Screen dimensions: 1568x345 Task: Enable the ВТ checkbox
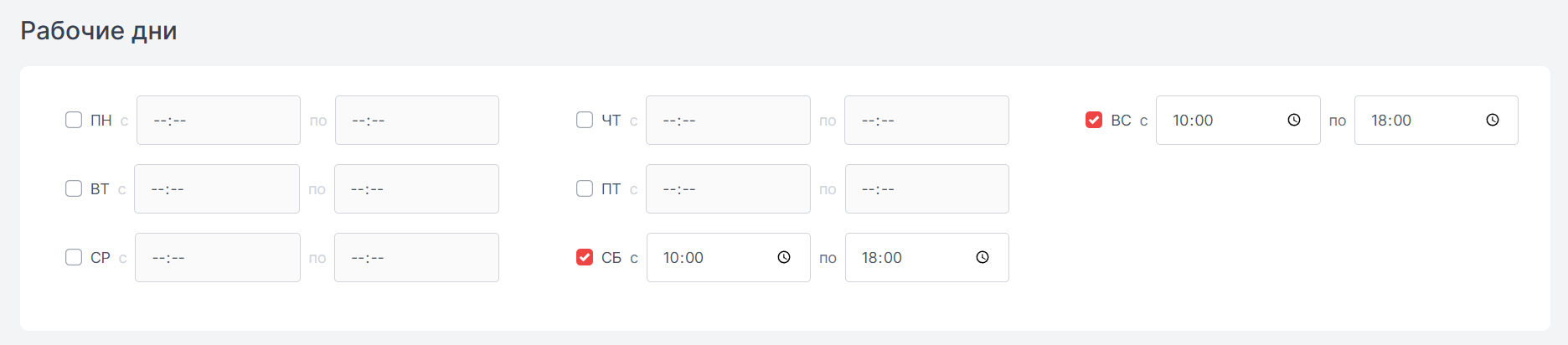(74, 188)
